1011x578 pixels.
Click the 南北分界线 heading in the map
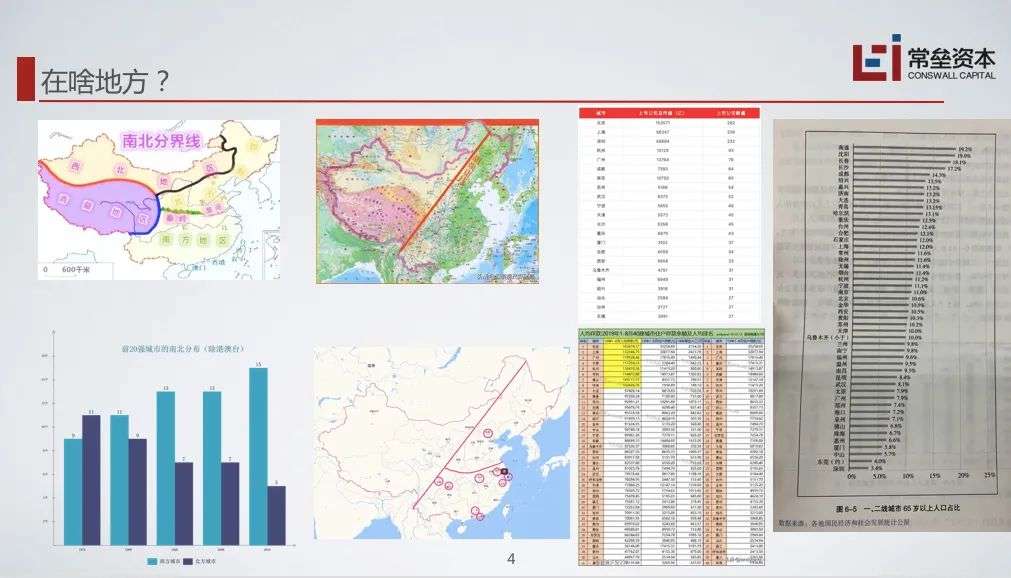coord(162,141)
